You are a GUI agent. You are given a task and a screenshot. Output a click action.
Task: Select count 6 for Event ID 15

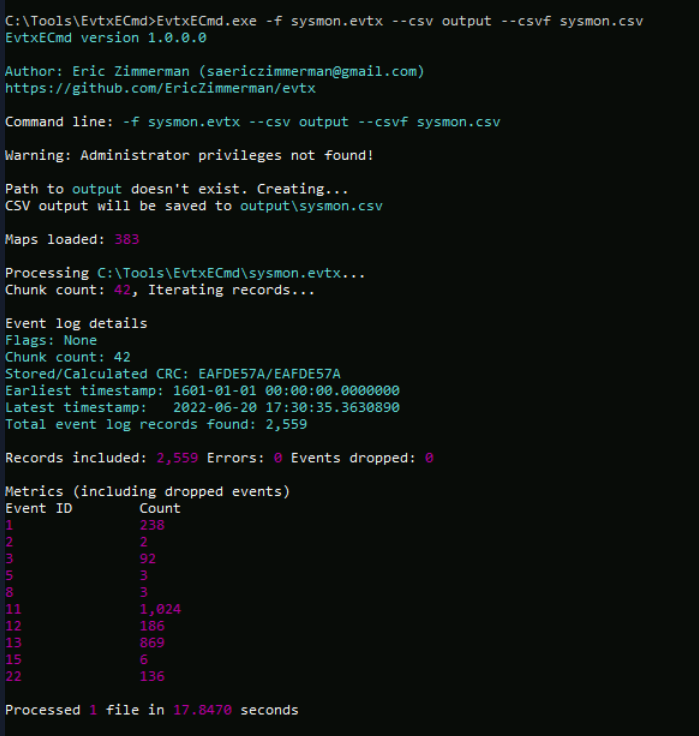point(144,660)
